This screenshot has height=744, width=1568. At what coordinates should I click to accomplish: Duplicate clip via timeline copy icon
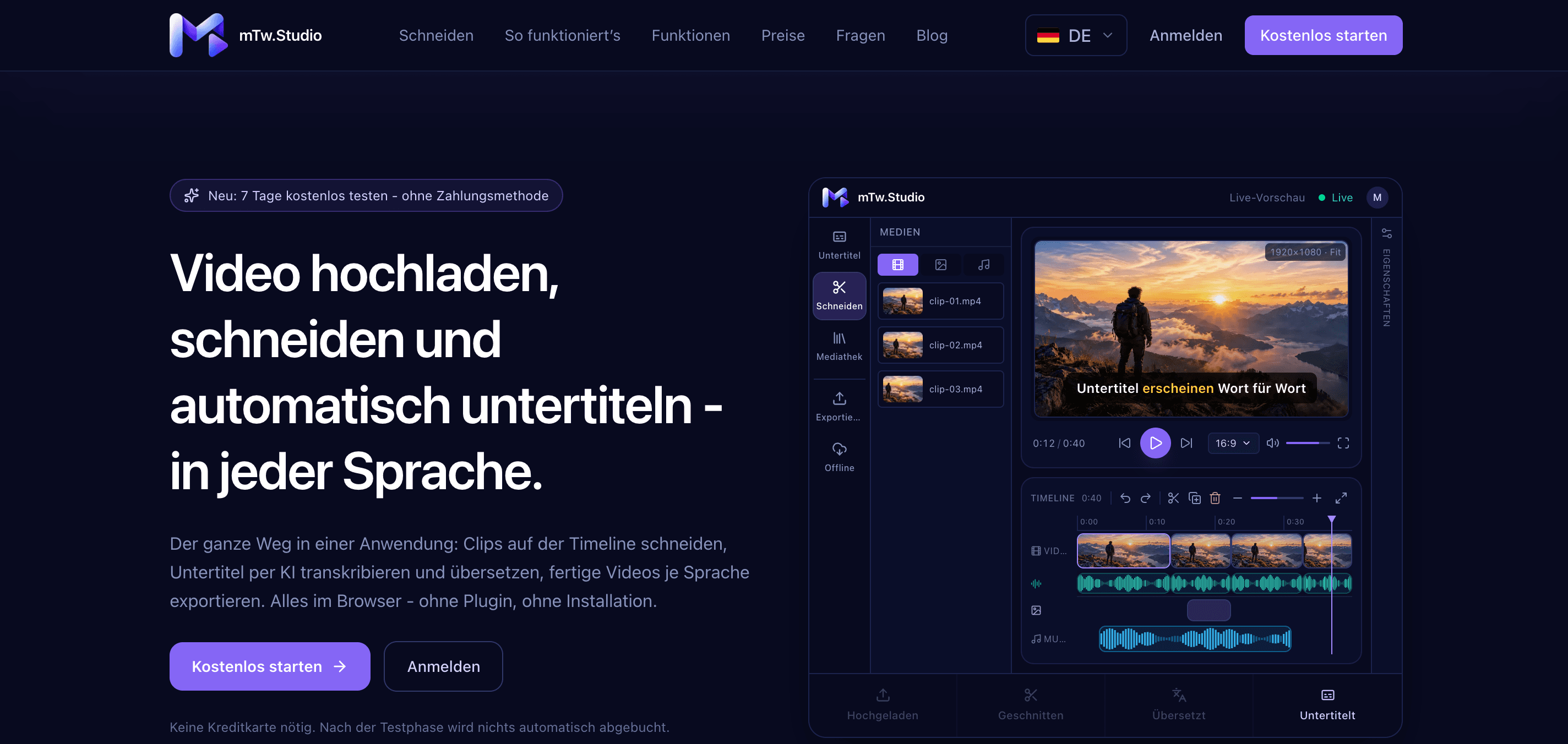click(x=1194, y=498)
